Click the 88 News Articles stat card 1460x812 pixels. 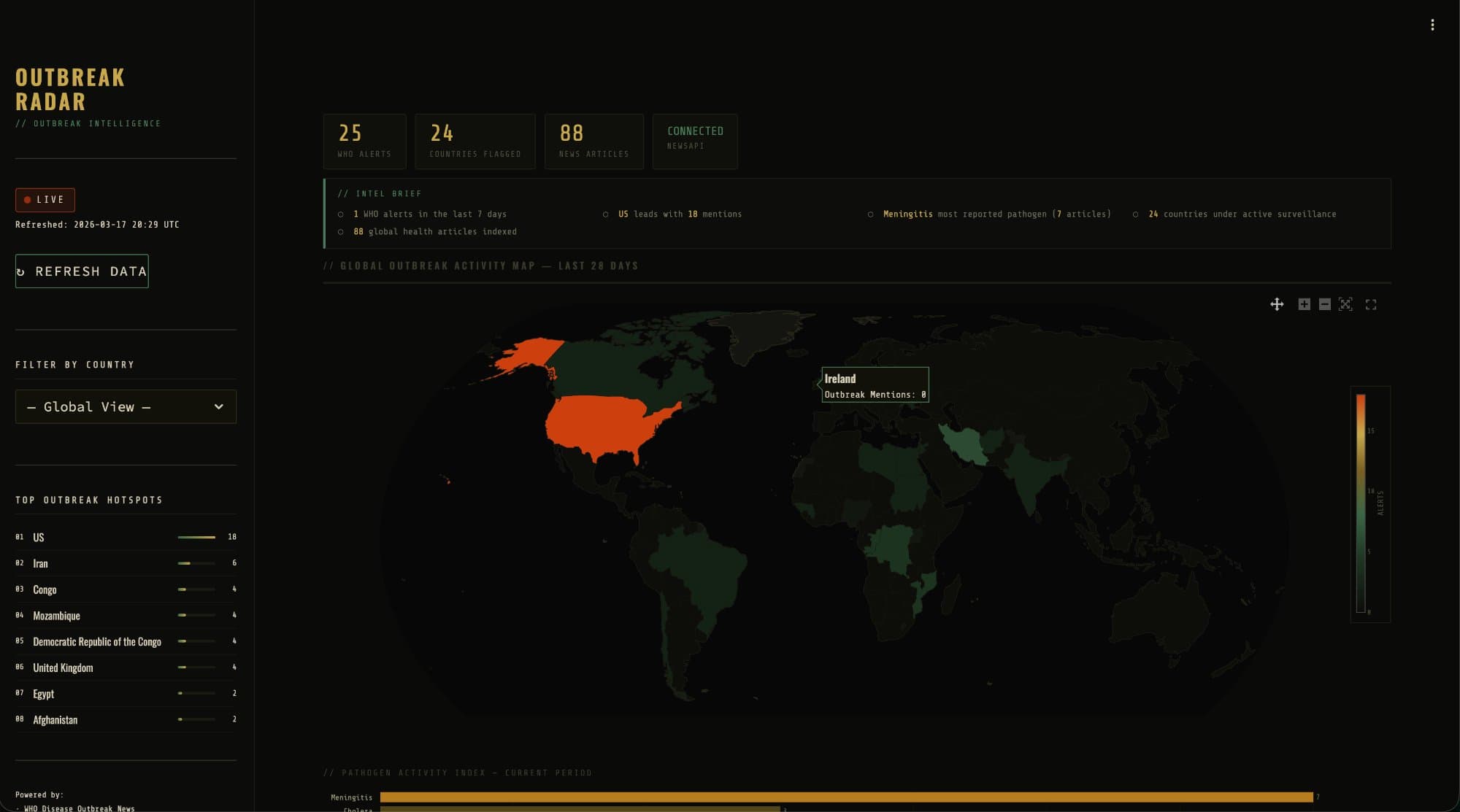coord(593,141)
